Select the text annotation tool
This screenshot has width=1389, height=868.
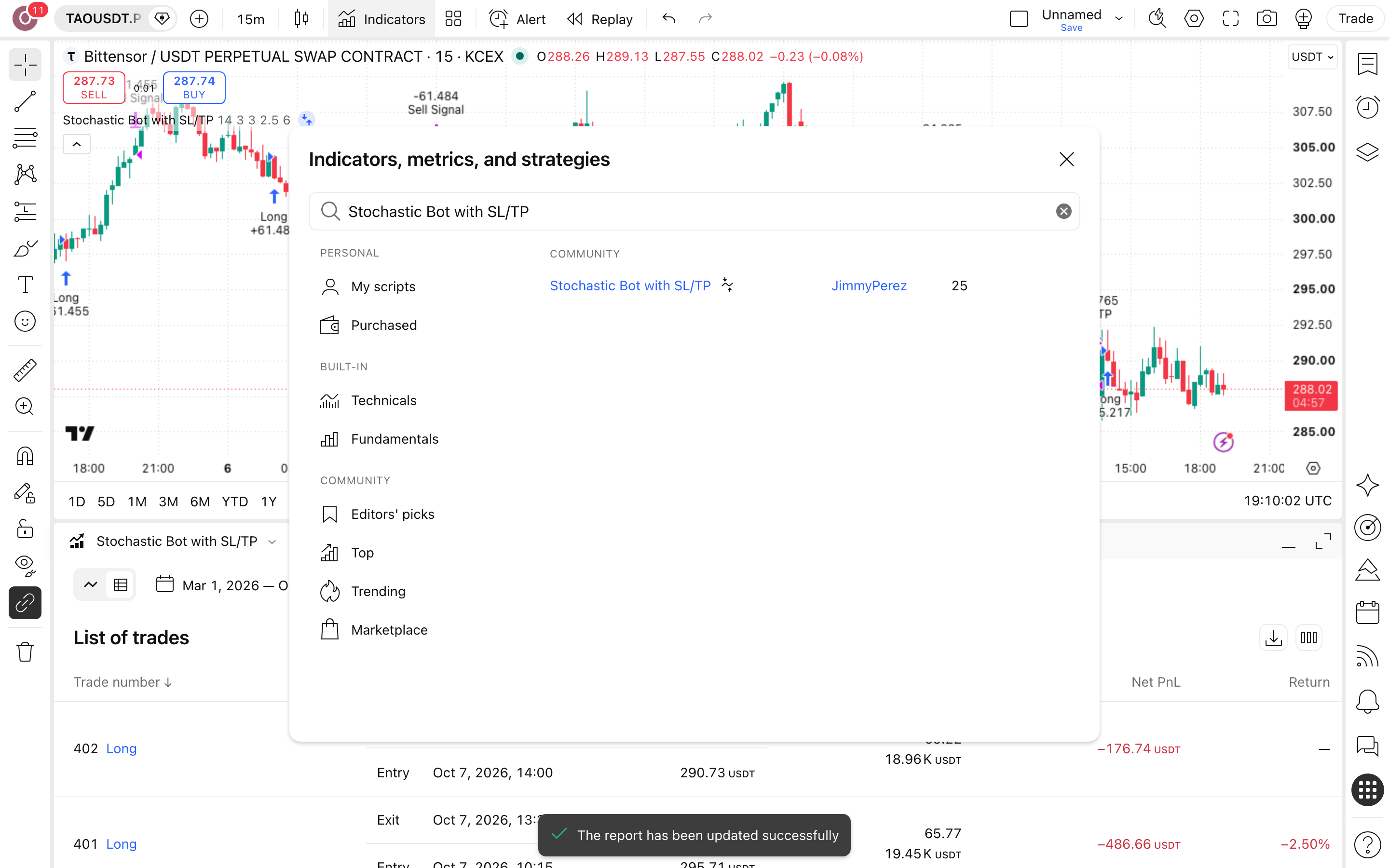coord(25,285)
